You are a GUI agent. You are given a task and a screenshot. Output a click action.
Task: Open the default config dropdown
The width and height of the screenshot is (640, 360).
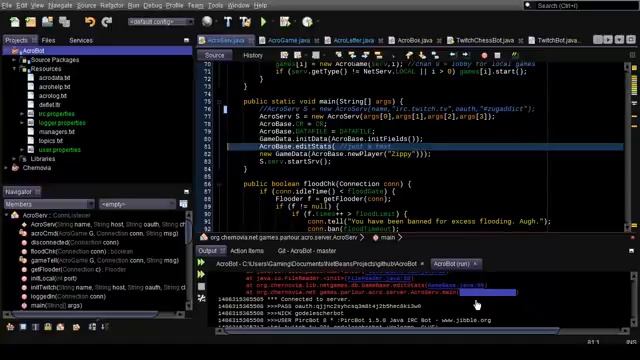(161, 22)
